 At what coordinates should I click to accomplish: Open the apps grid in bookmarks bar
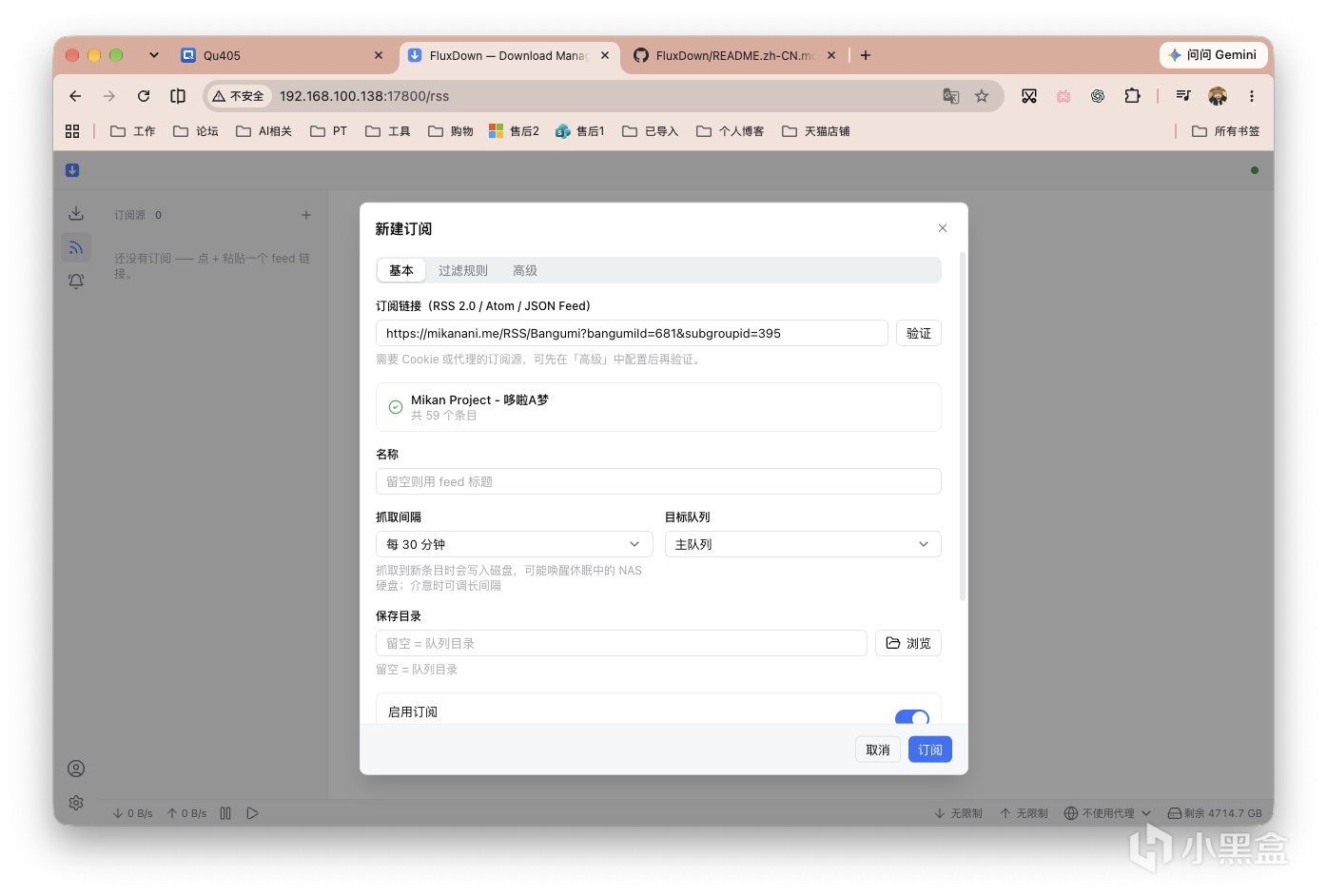click(72, 131)
